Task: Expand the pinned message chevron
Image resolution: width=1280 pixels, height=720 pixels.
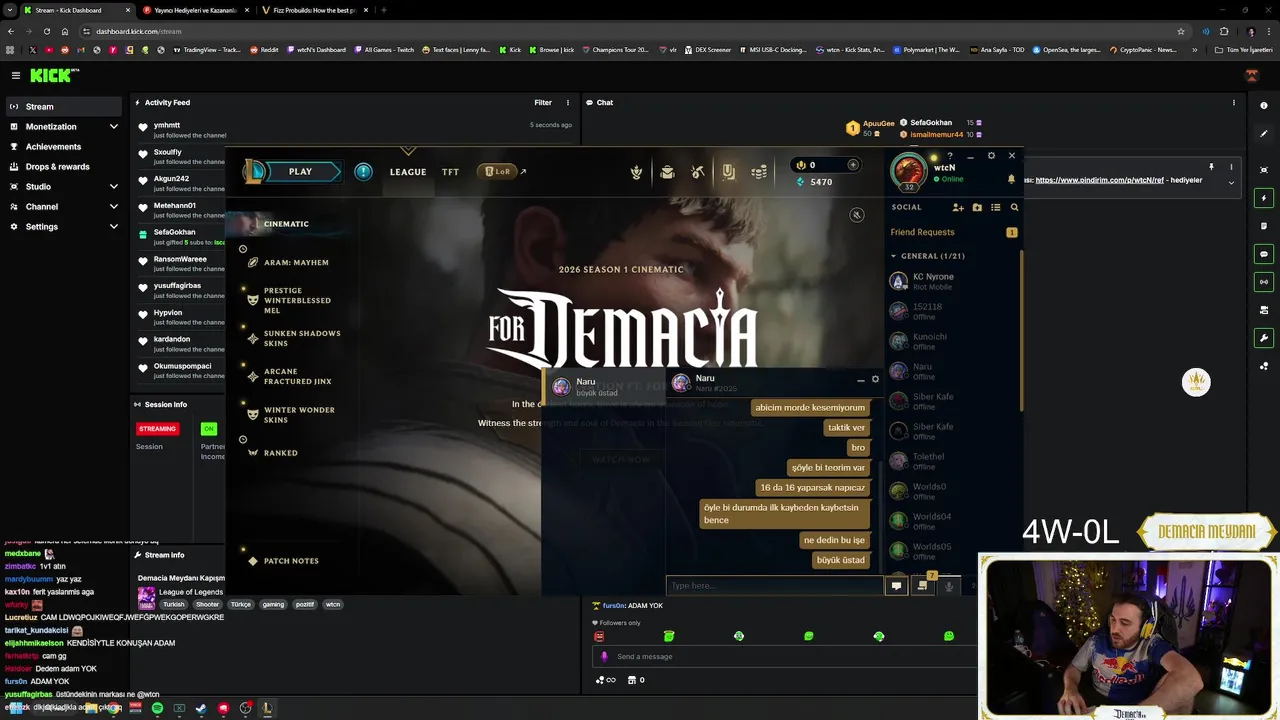Action: click(1231, 182)
